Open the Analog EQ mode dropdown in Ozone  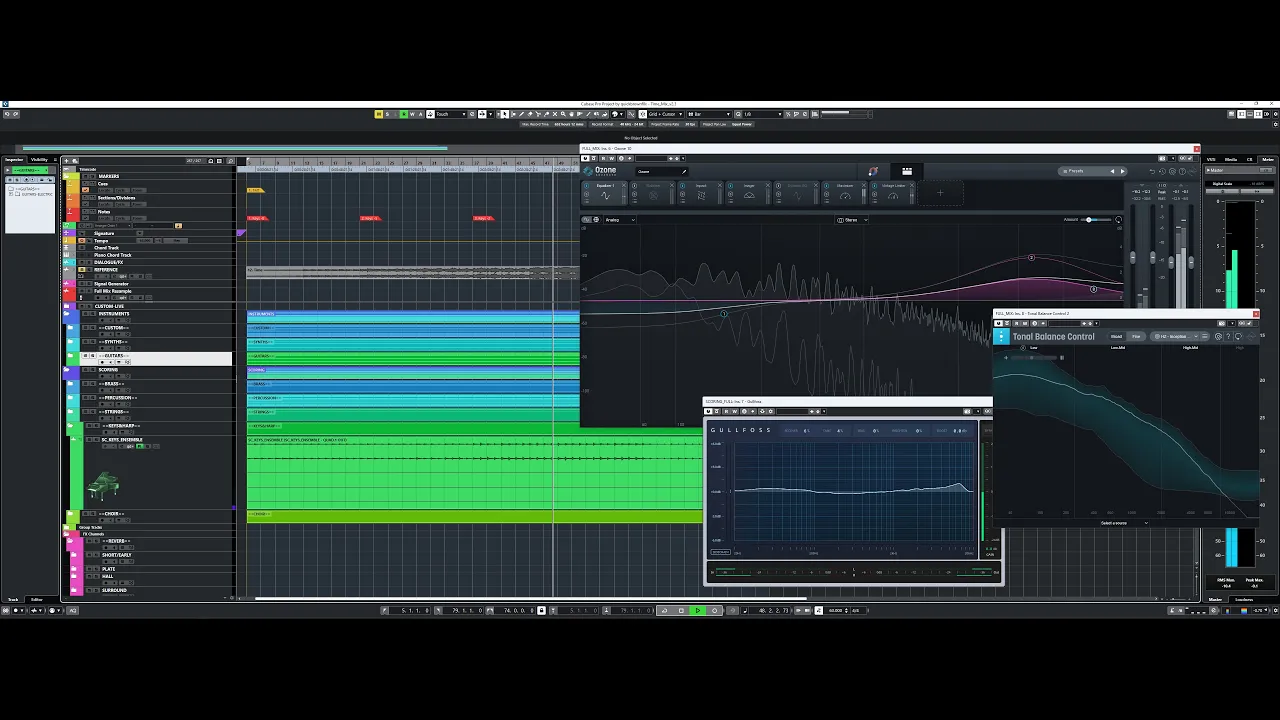(620, 220)
